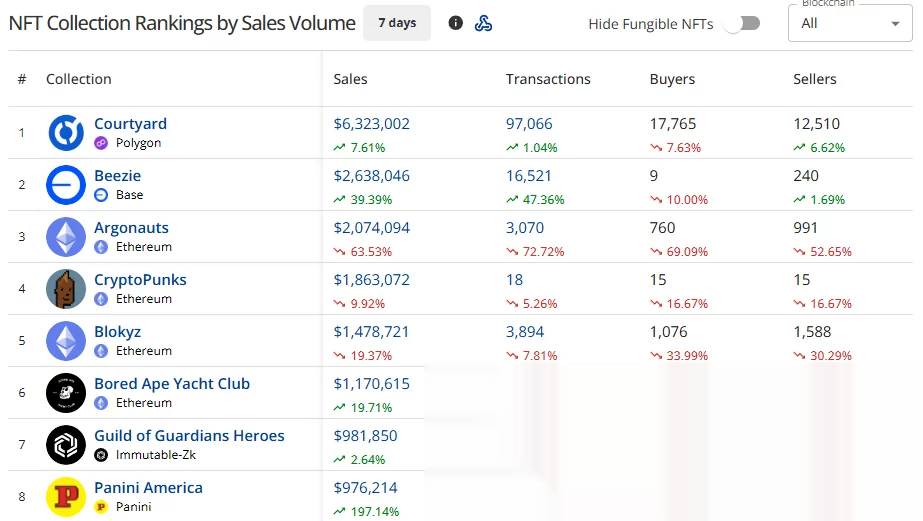Click the Immutable-Zk blockchain label
Viewport: 923px width, 521px height.
[x=156, y=455]
